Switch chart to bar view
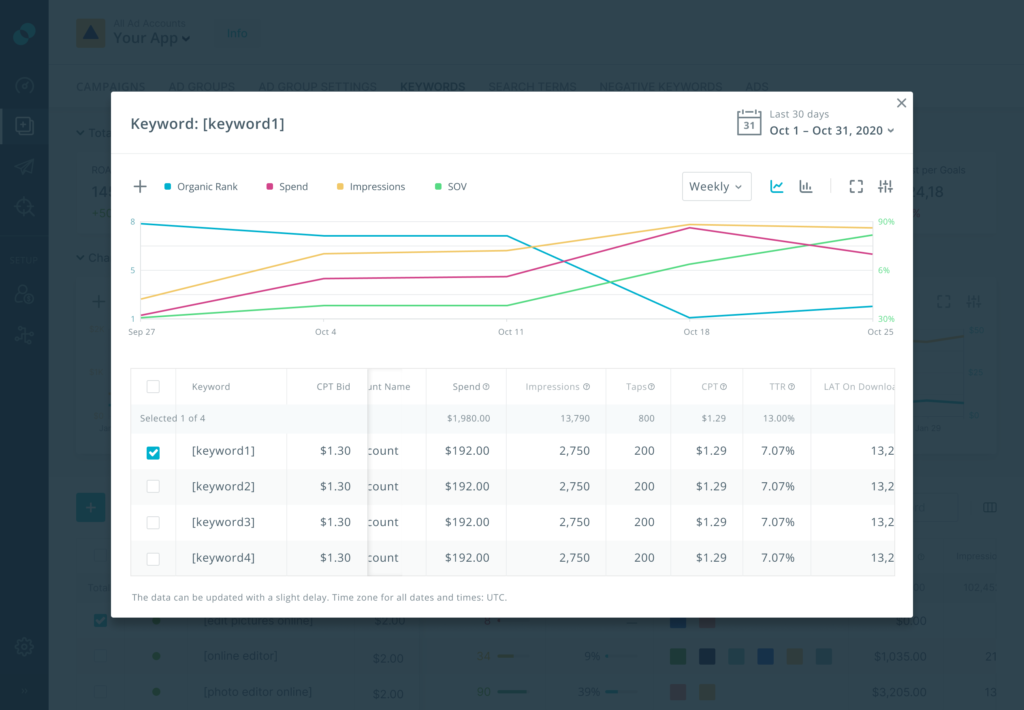The image size is (1024, 710). point(804,186)
